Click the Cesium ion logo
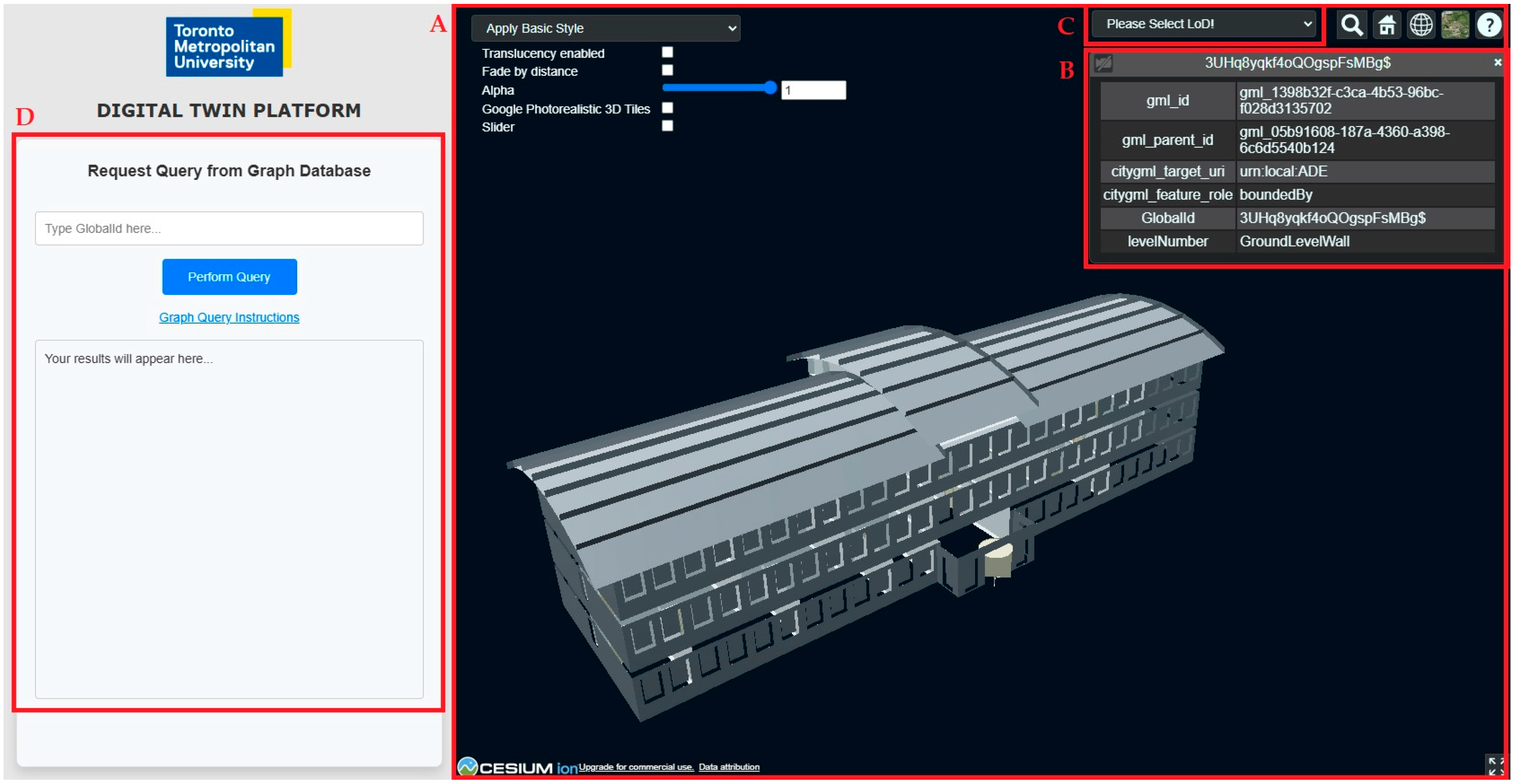The image size is (1514, 784). pyautogui.click(x=517, y=767)
